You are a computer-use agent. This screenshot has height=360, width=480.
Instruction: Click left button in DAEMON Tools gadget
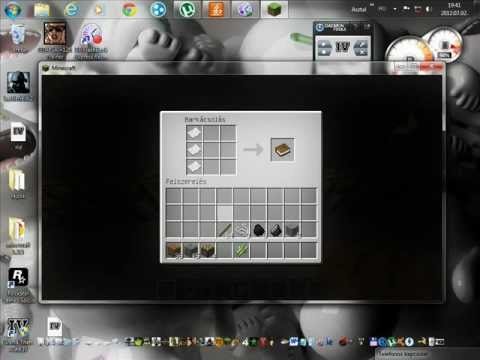(x=325, y=48)
